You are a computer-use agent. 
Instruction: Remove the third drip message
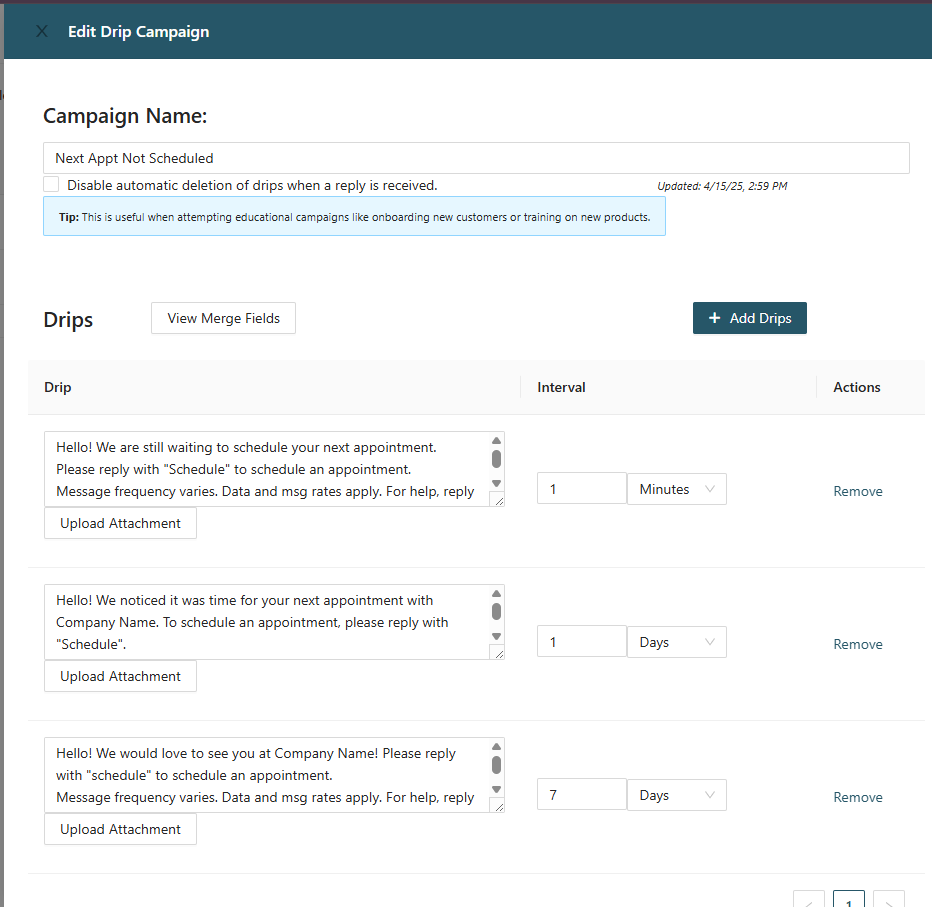tap(857, 797)
